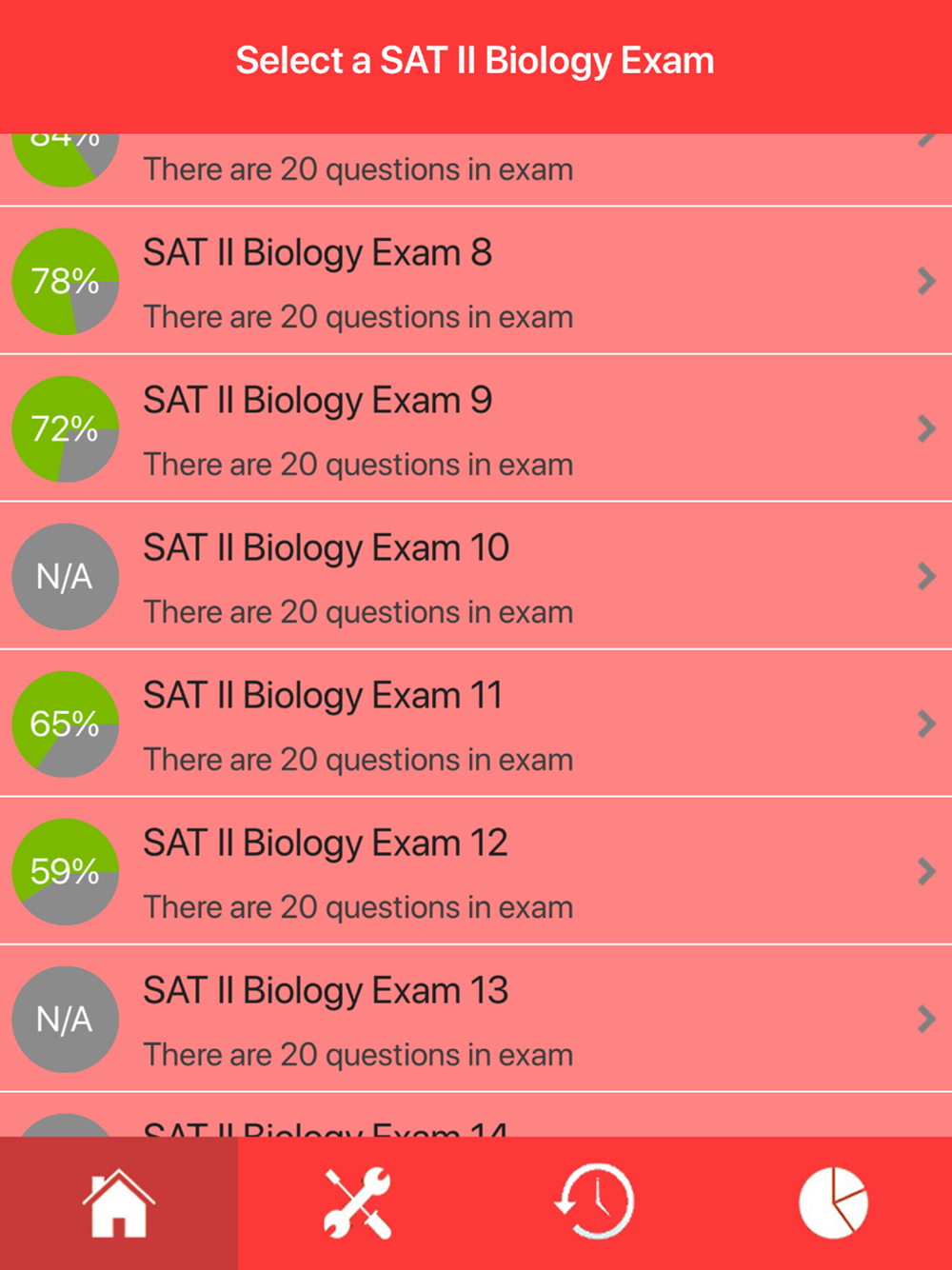Open the statistics pie chart icon
The height and width of the screenshot is (1270, 952).
[833, 1203]
